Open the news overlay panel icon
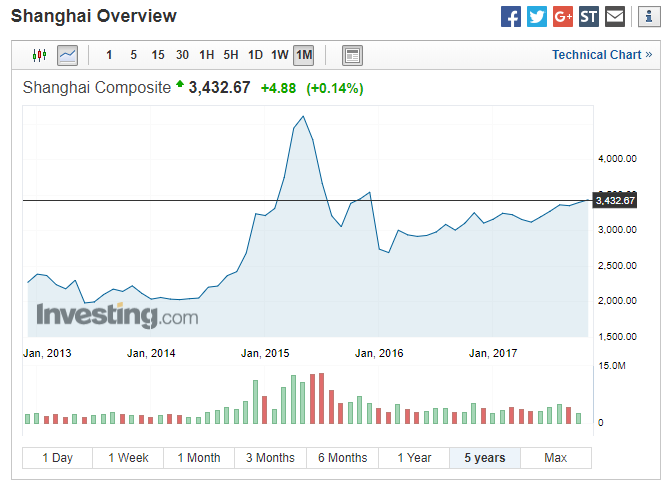Screen dimensions: 662x486 tap(352, 55)
